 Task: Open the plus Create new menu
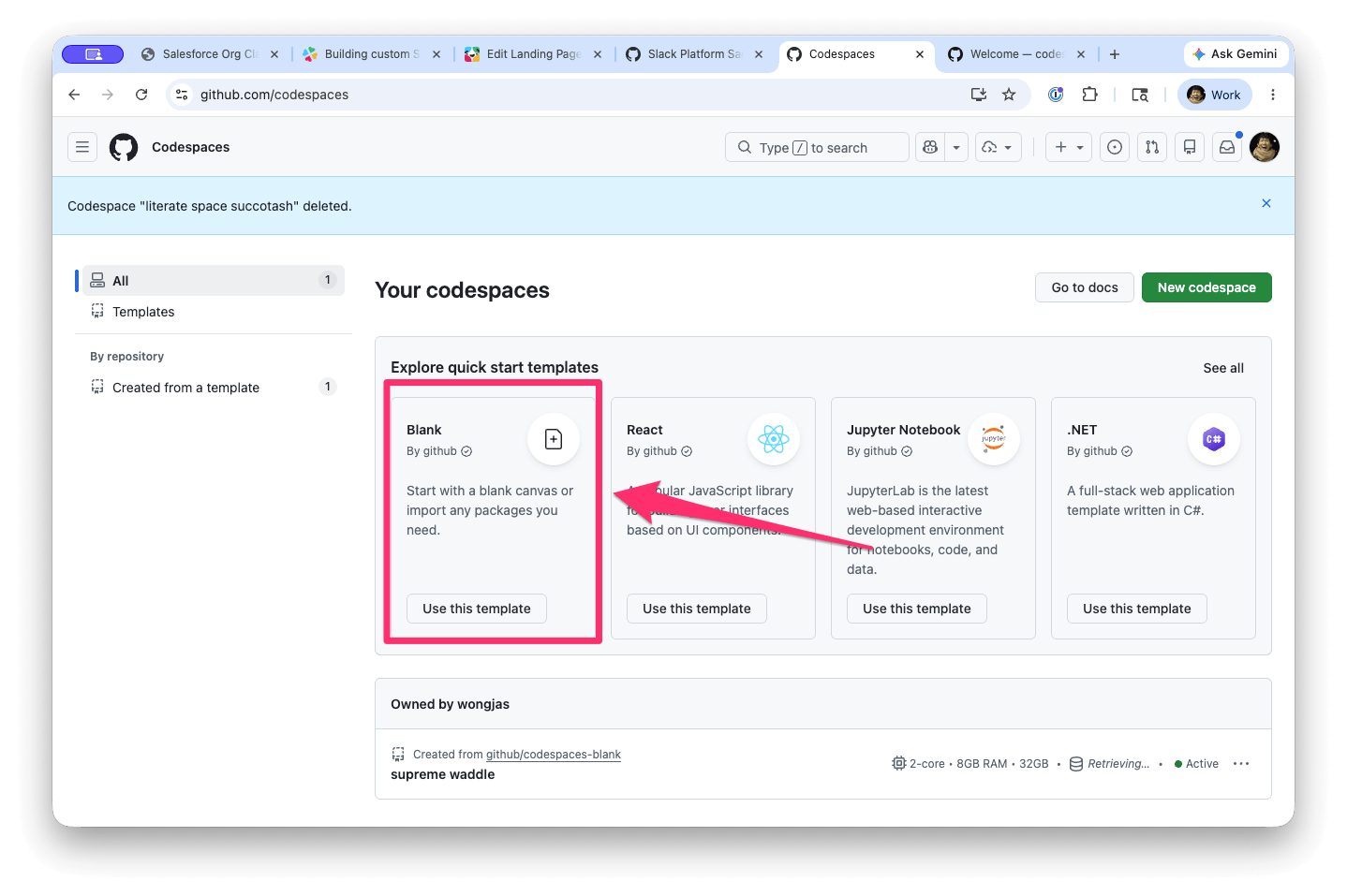coord(1069,147)
